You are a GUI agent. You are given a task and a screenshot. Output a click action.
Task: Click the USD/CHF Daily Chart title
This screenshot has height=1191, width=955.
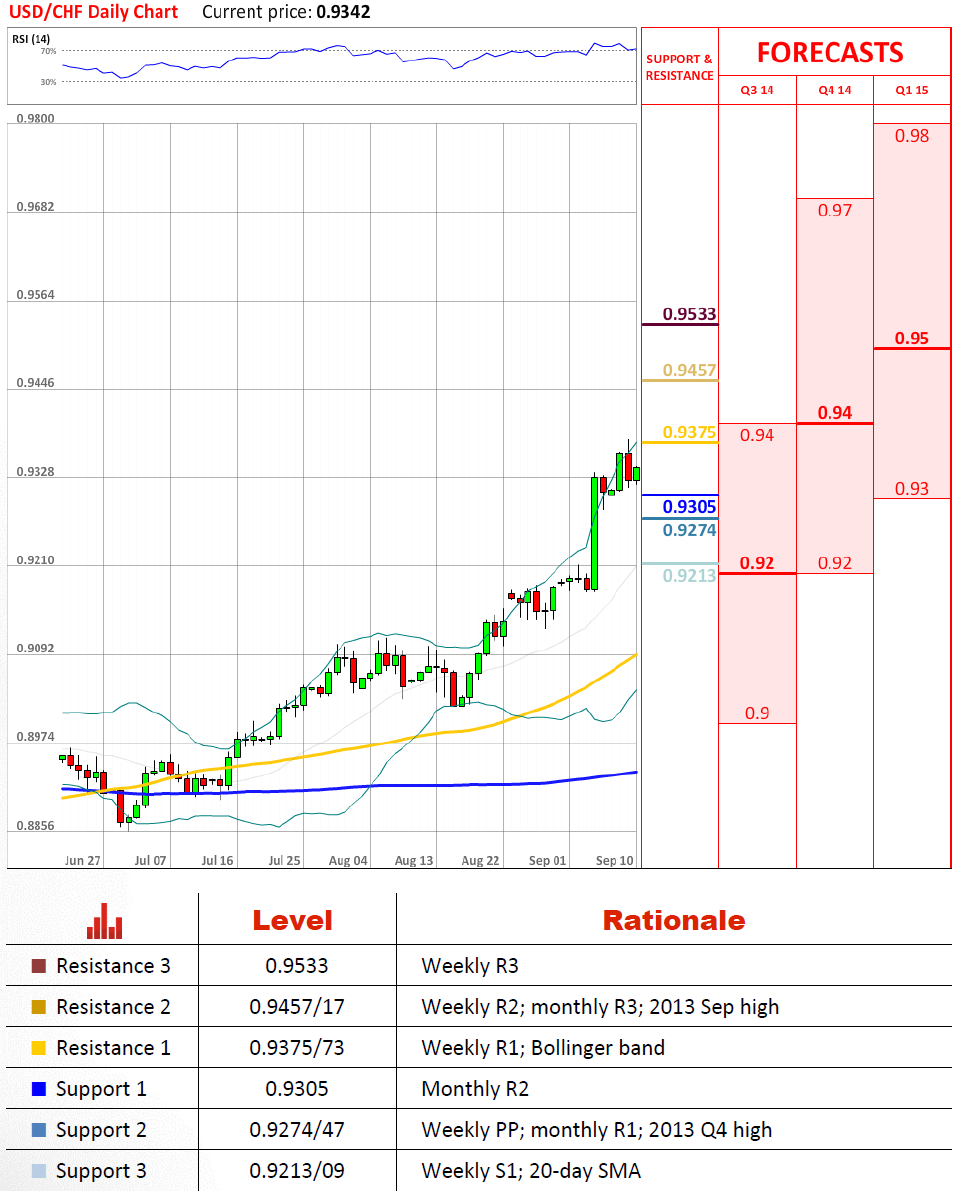(93, 12)
